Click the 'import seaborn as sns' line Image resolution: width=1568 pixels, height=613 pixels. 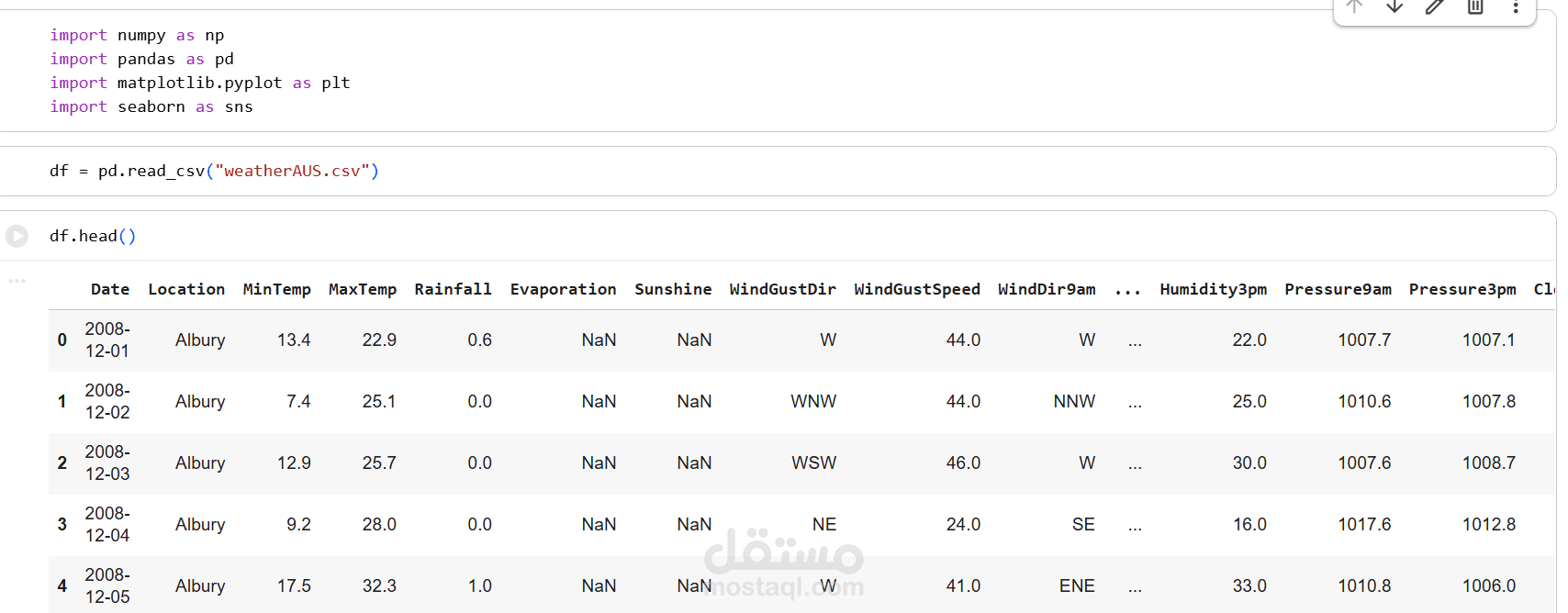151,106
